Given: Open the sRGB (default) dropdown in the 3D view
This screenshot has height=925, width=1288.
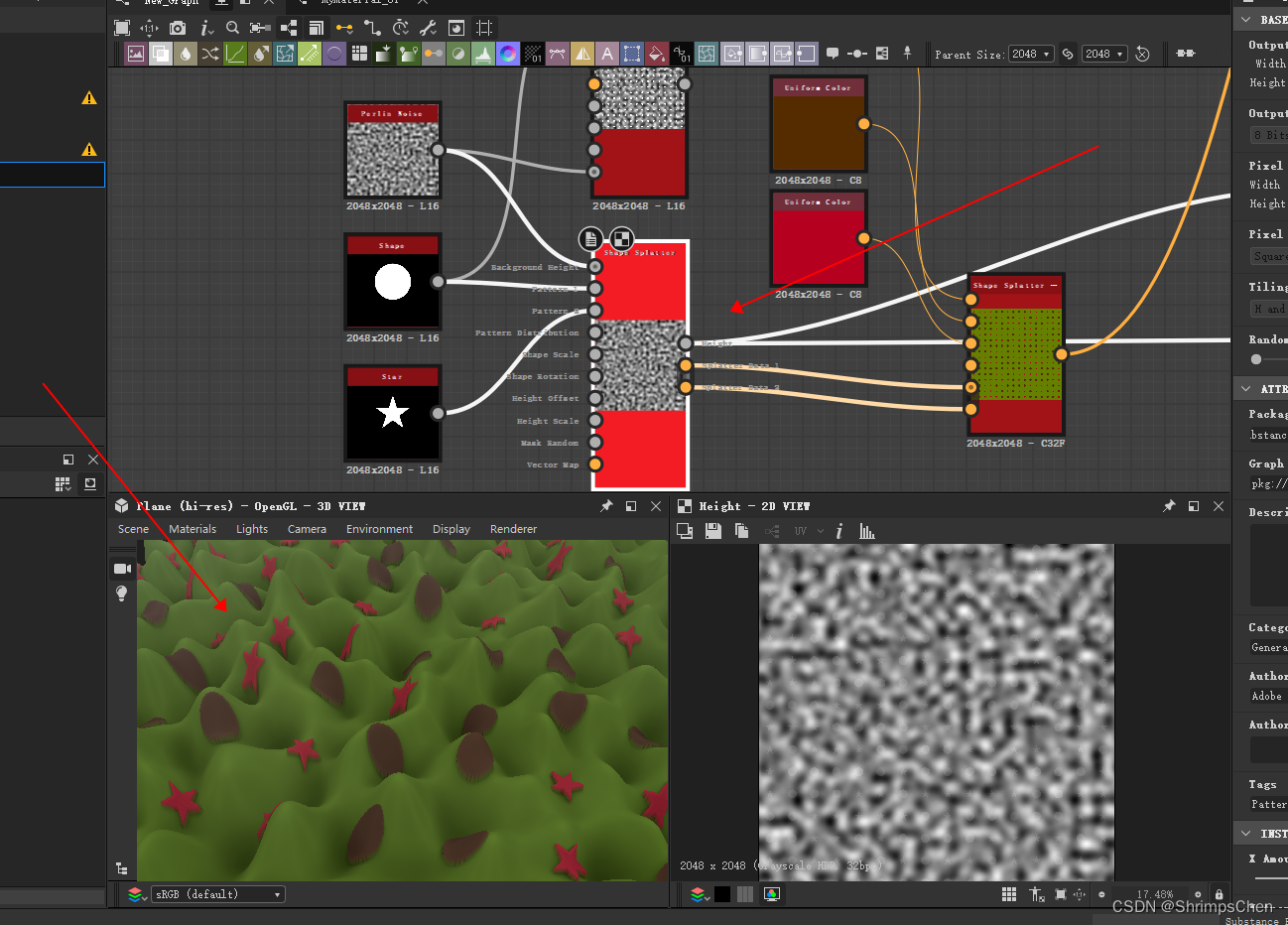Looking at the screenshot, I should pyautogui.click(x=216, y=894).
